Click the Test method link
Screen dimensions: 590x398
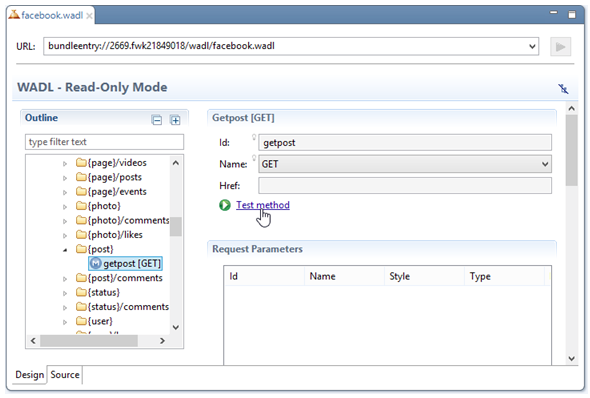coord(263,205)
